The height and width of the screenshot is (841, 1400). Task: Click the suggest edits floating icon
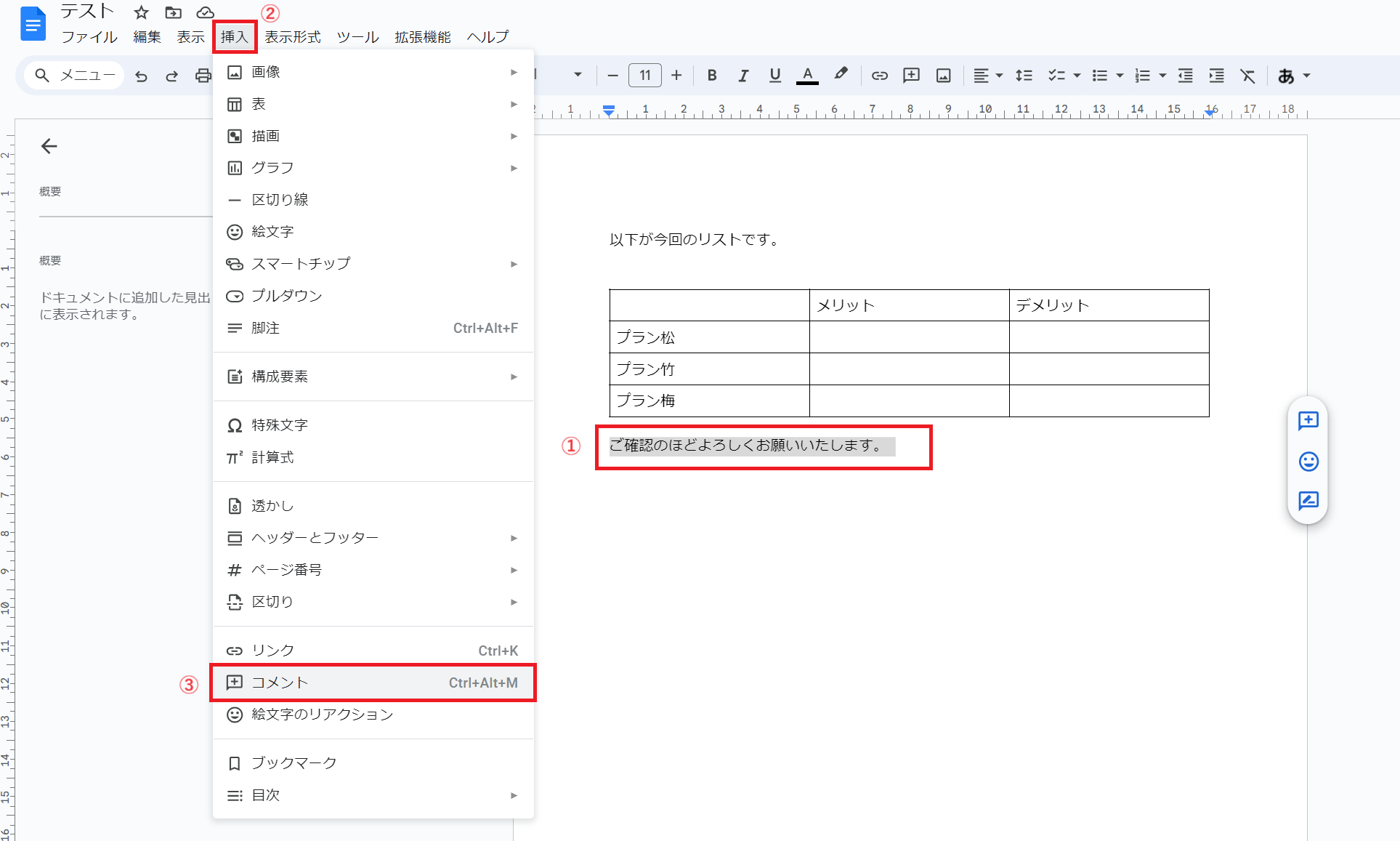pos(1308,501)
